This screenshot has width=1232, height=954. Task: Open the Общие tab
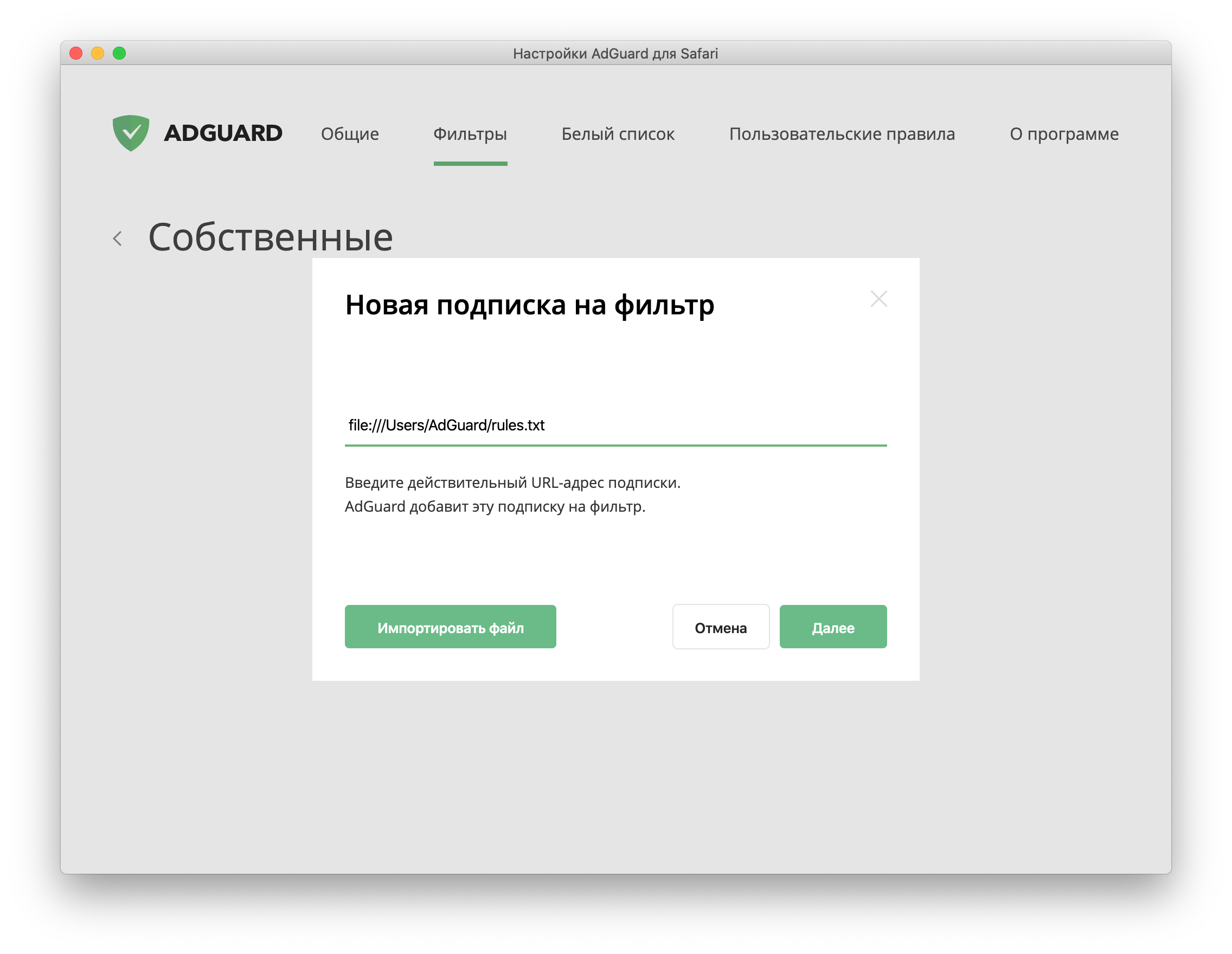pyautogui.click(x=350, y=134)
